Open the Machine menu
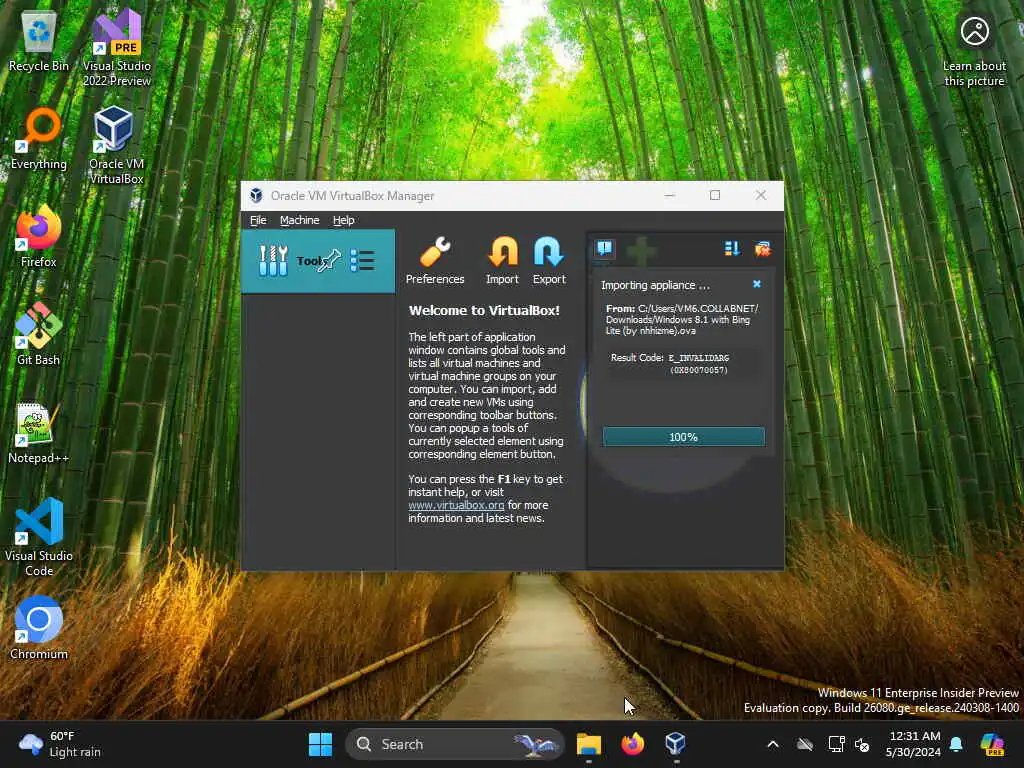 (x=300, y=220)
